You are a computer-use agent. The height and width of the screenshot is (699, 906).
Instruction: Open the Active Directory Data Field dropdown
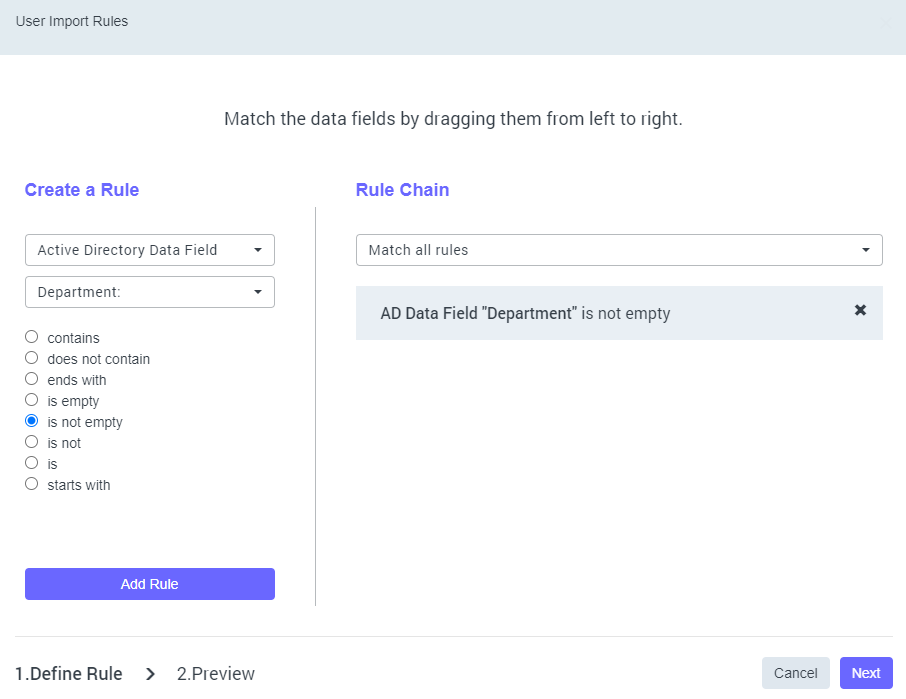150,250
